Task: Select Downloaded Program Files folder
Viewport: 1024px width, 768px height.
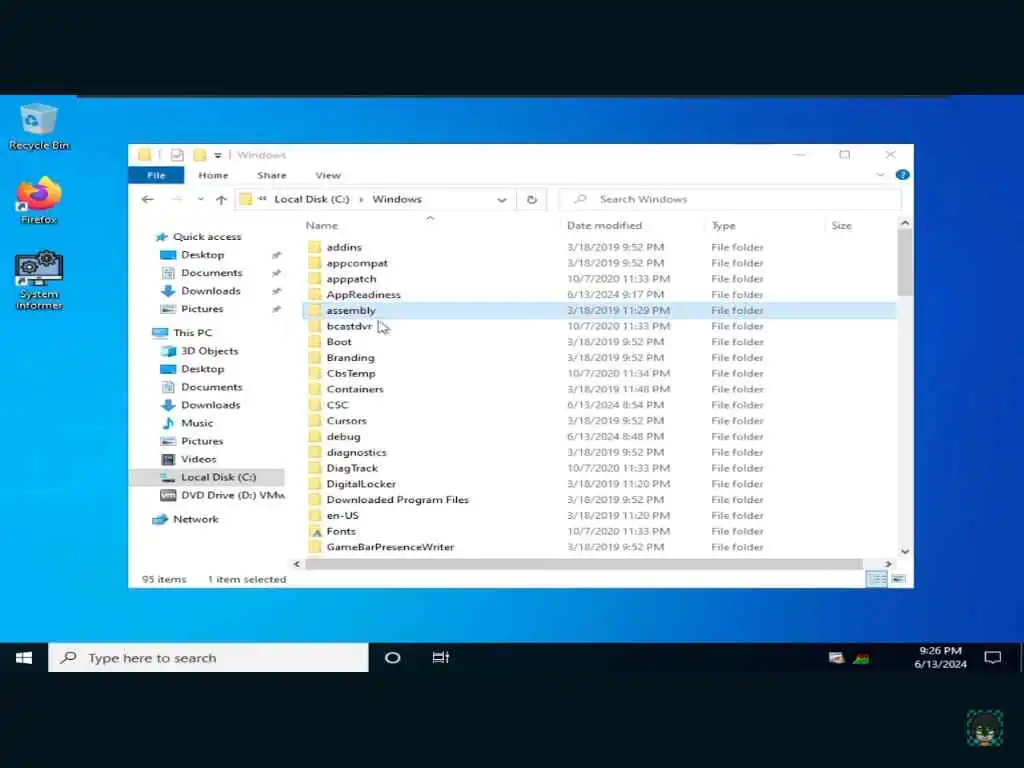Action: click(600, 500)
